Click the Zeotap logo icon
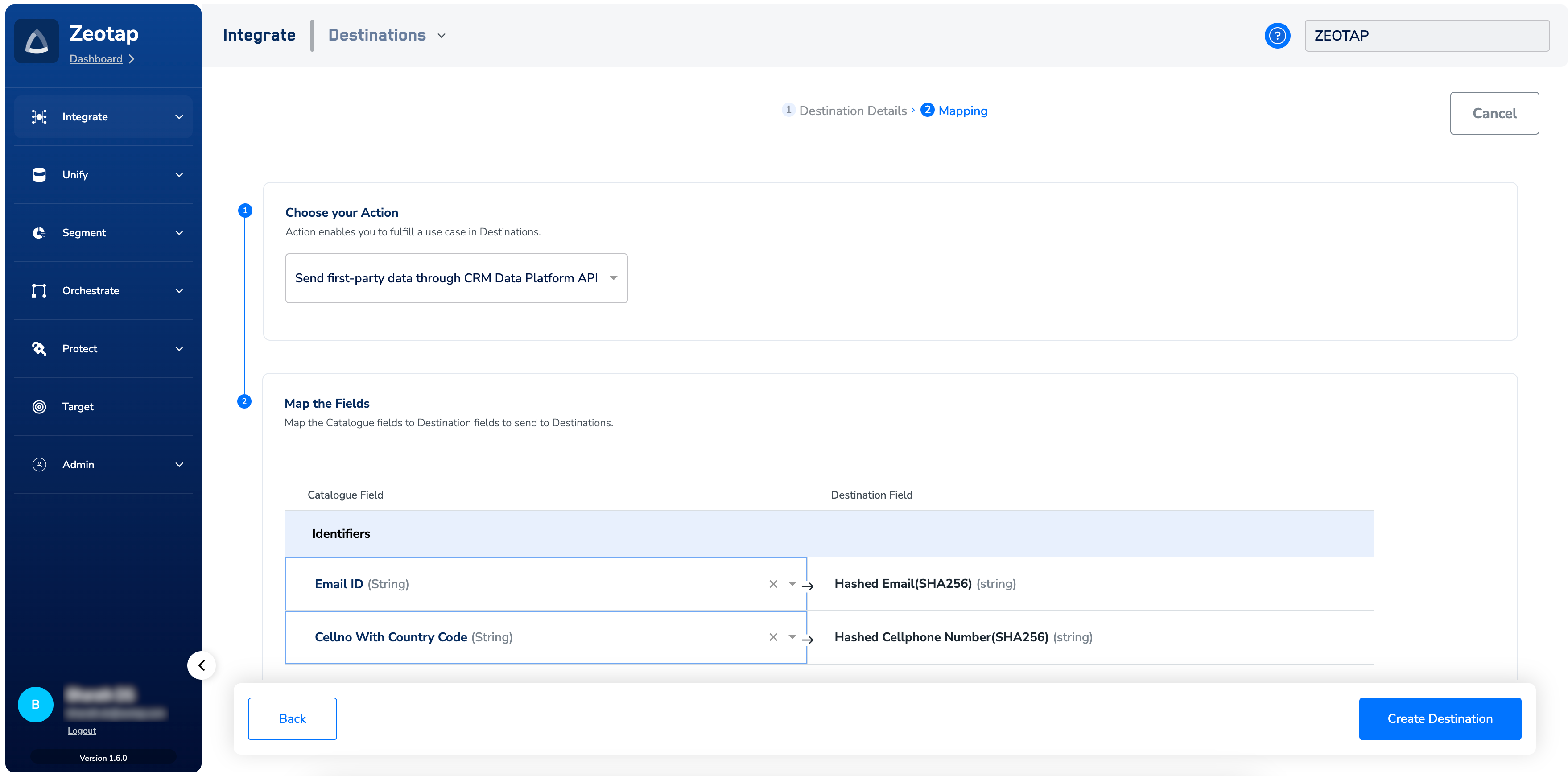The width and height of the screenshot is (1568, 776). [37, 41]
